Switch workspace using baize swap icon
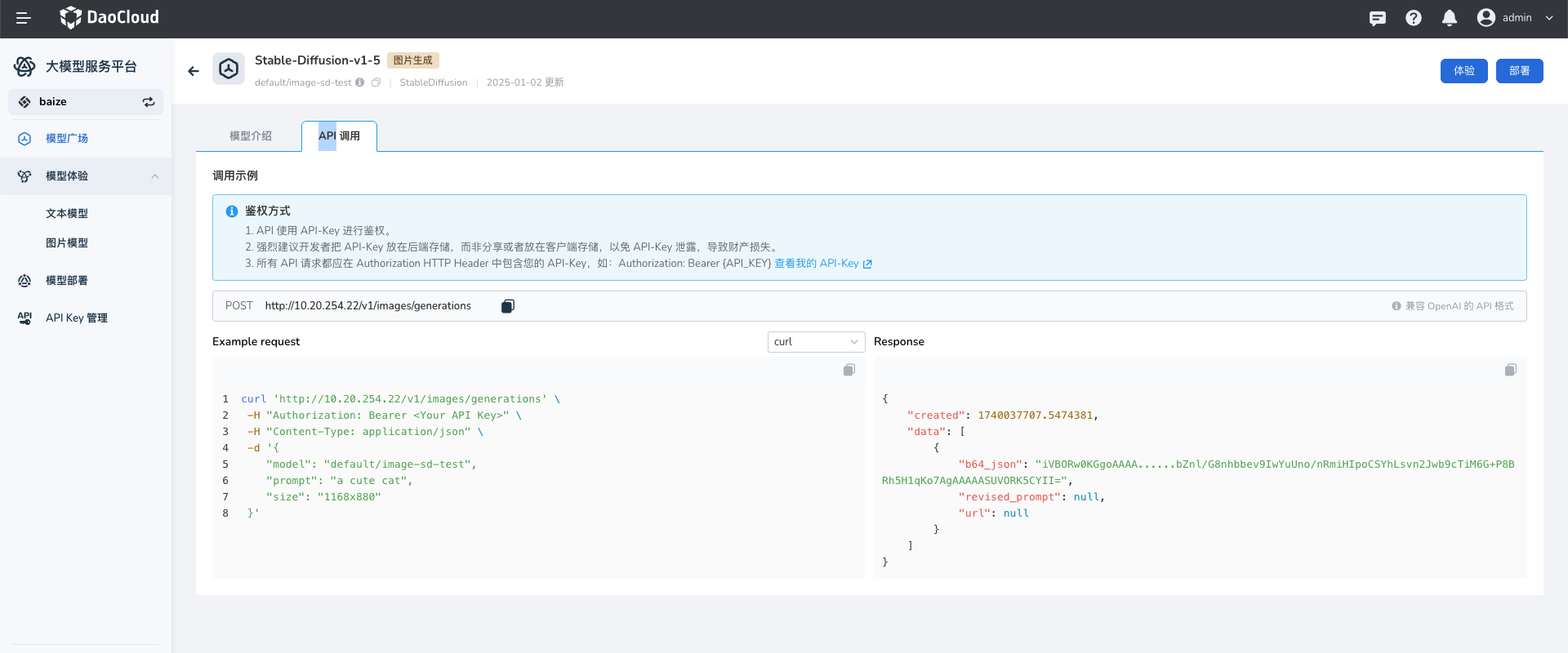Image resolution: width=1568 pixels, height=653 pixels. pos(149,102)
